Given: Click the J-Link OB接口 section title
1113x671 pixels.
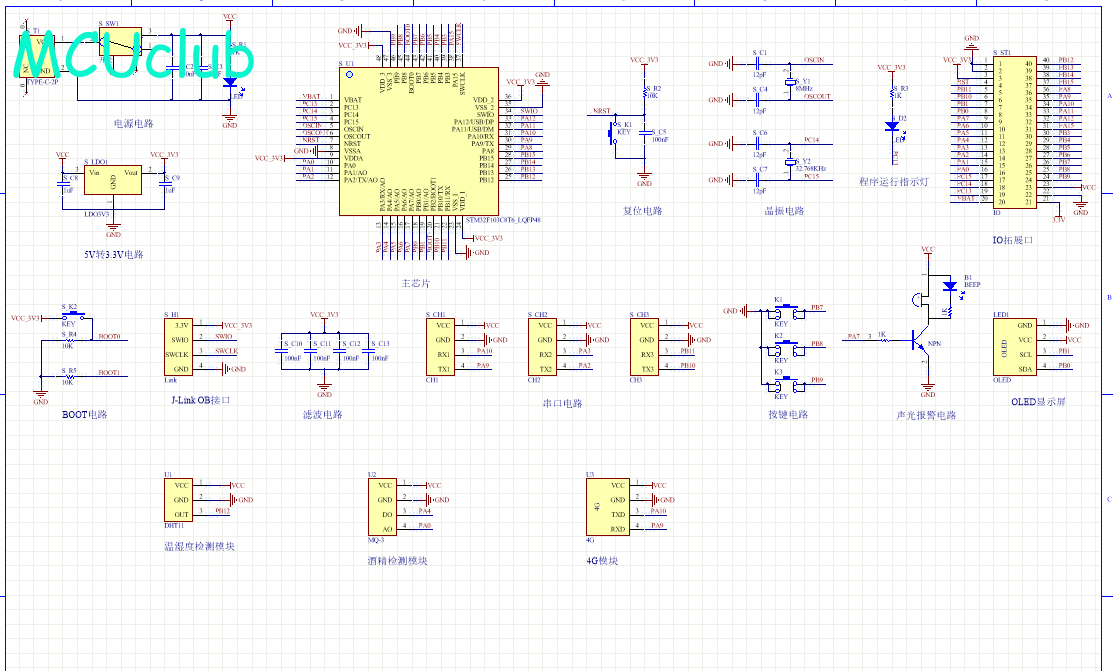Looking at the screenshot, I should tap(201, 400).
